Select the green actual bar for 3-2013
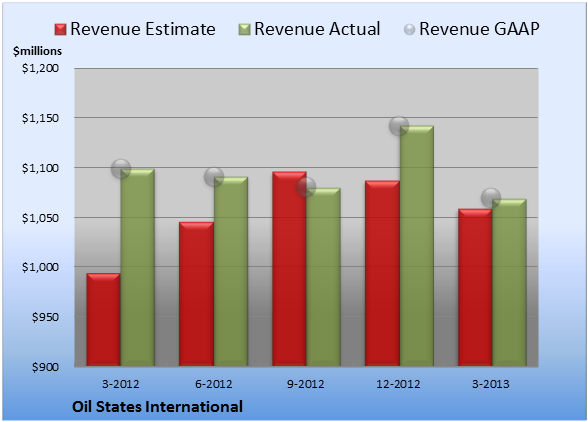 (509, 282)
